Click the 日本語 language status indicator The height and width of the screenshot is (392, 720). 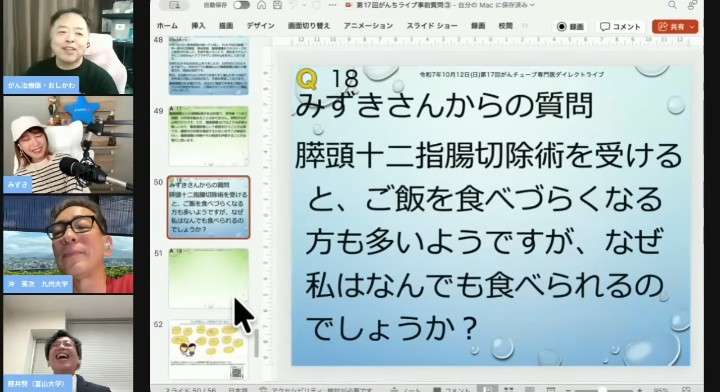(238, 389)
